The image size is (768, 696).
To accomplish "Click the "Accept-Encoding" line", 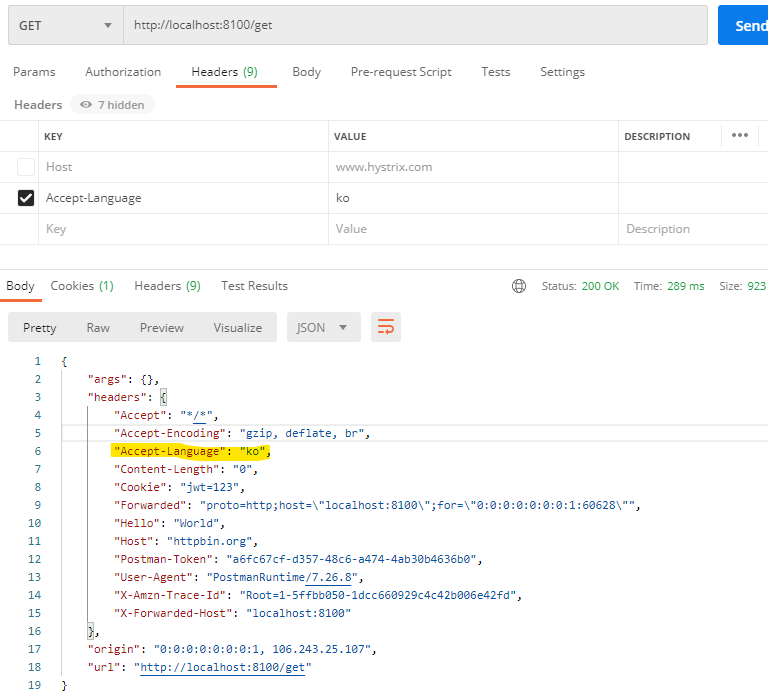I will (242, 433).
